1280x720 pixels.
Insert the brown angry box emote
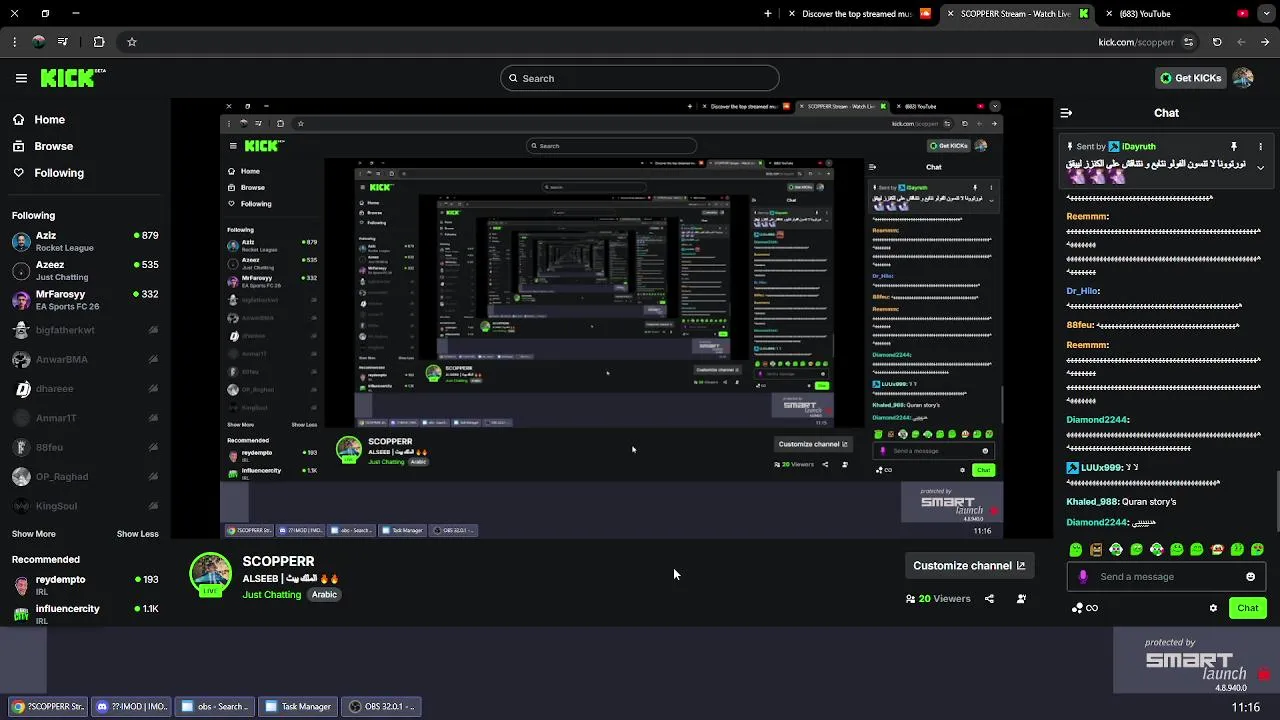pyautogui.click(x=1096, y=549)
